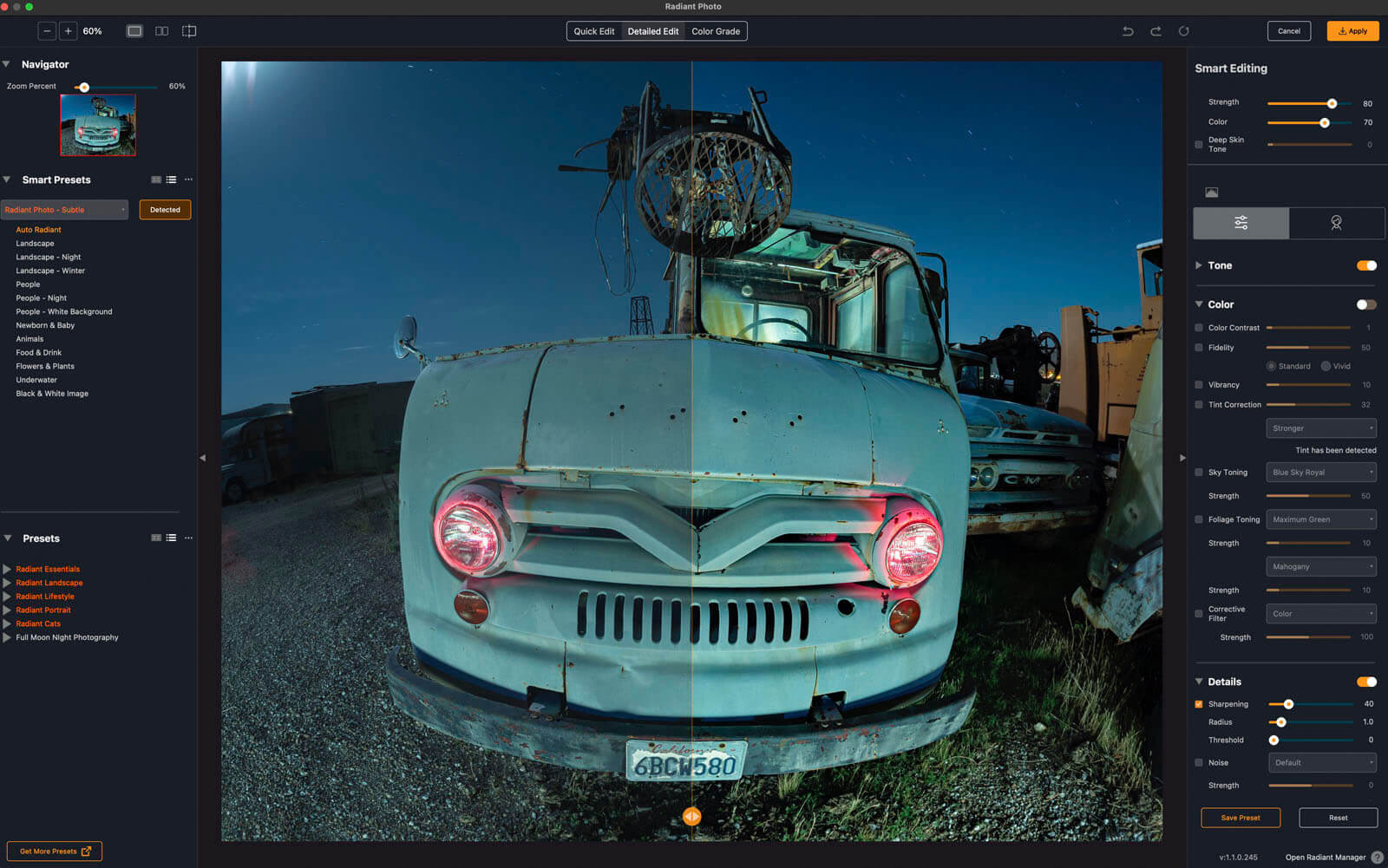Open the portrait face editing tab icon
The image size is (1388, 868).
1336,223
